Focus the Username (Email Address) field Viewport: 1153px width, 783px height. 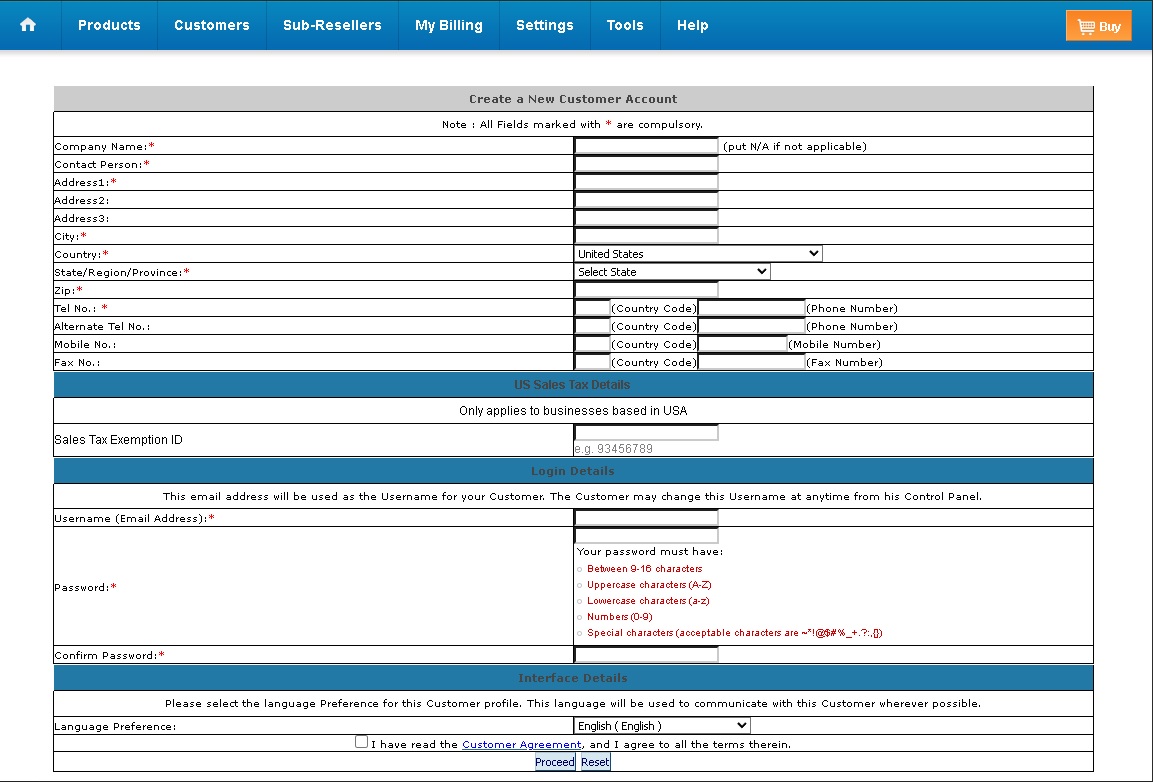(646, 518)
